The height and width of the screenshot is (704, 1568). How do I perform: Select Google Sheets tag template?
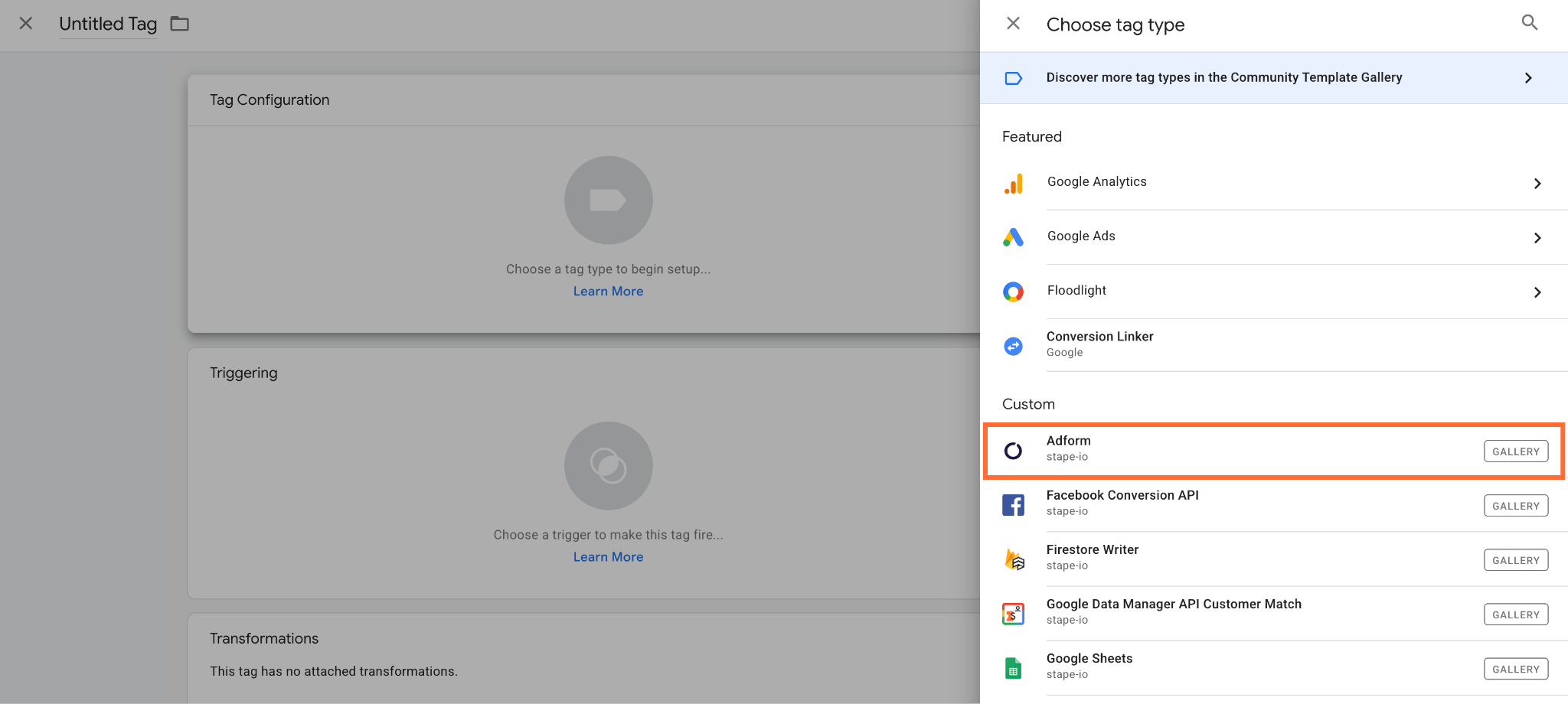click(1274, 667)
